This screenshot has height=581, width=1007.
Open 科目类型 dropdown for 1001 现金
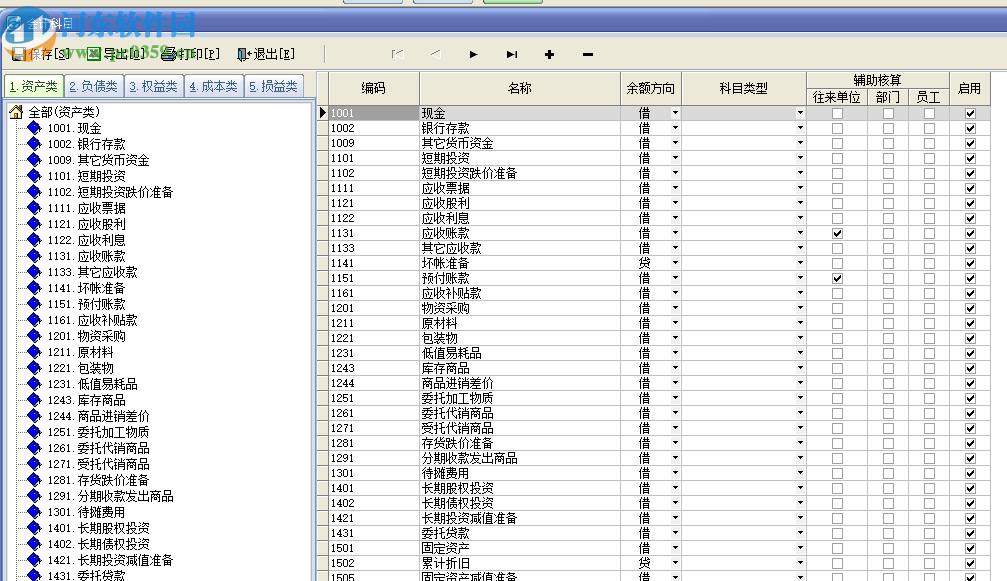click(x=800, y=113)
